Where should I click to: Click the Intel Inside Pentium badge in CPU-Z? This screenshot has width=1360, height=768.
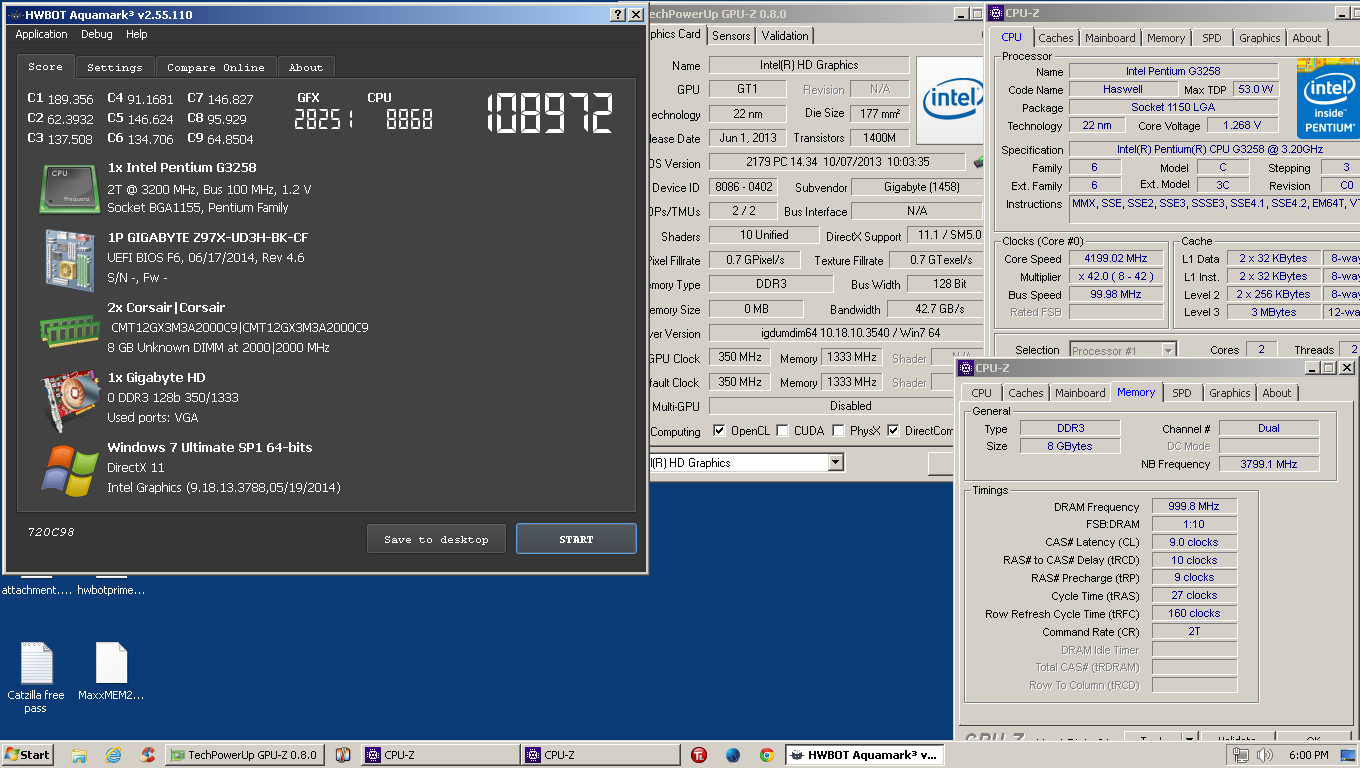1328,98
